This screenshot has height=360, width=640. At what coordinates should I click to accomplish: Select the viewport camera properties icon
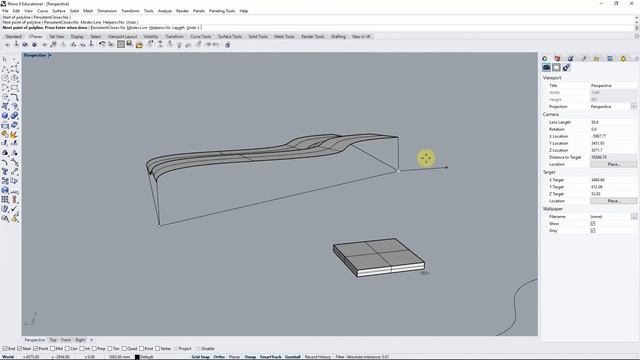(x=547, y=68)
